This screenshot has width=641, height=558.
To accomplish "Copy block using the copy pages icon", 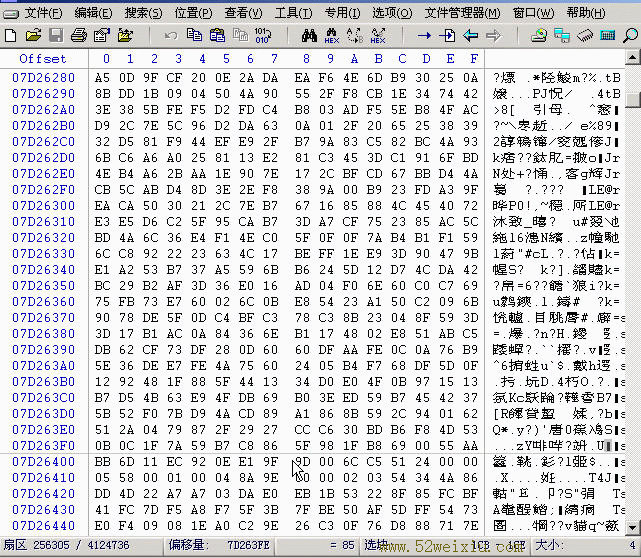I will [x=194, y=36].
